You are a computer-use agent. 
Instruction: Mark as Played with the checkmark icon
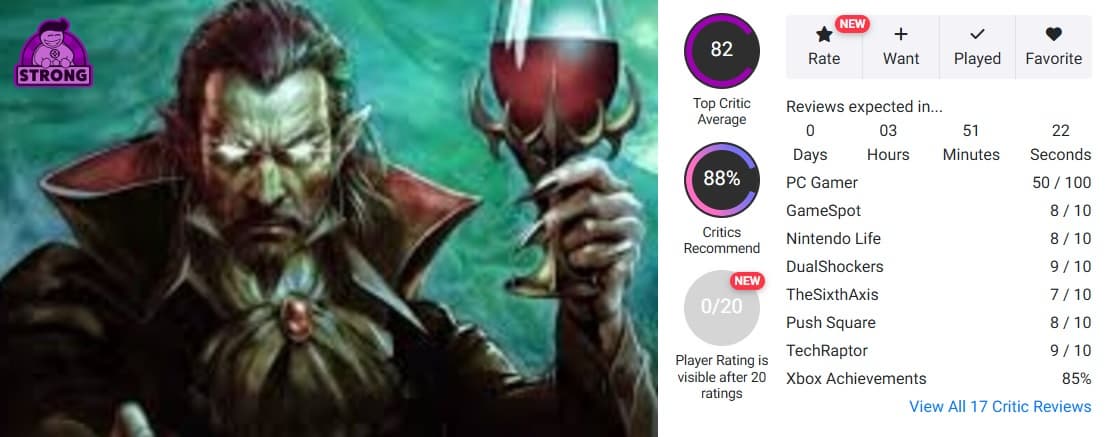pyautogui.click(x=977, y=34)
